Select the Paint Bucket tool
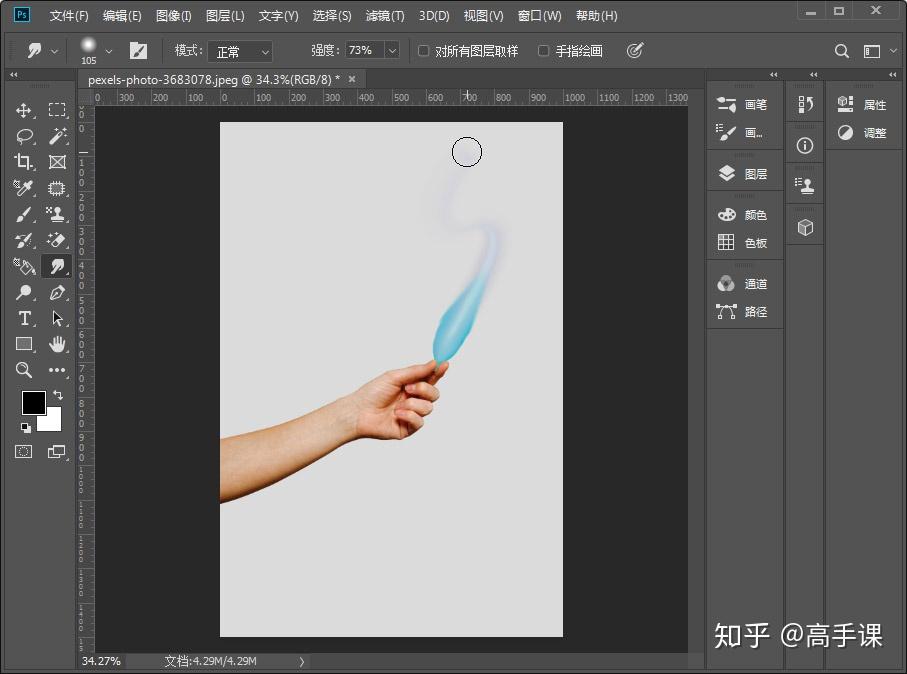 pyautogui.click(x=24, y=266)
